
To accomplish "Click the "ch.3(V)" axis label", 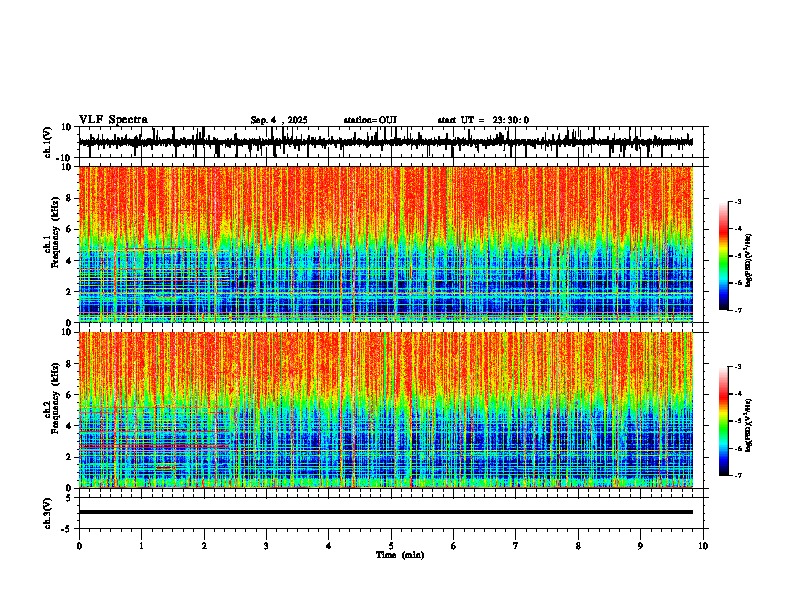I will 48,513.
